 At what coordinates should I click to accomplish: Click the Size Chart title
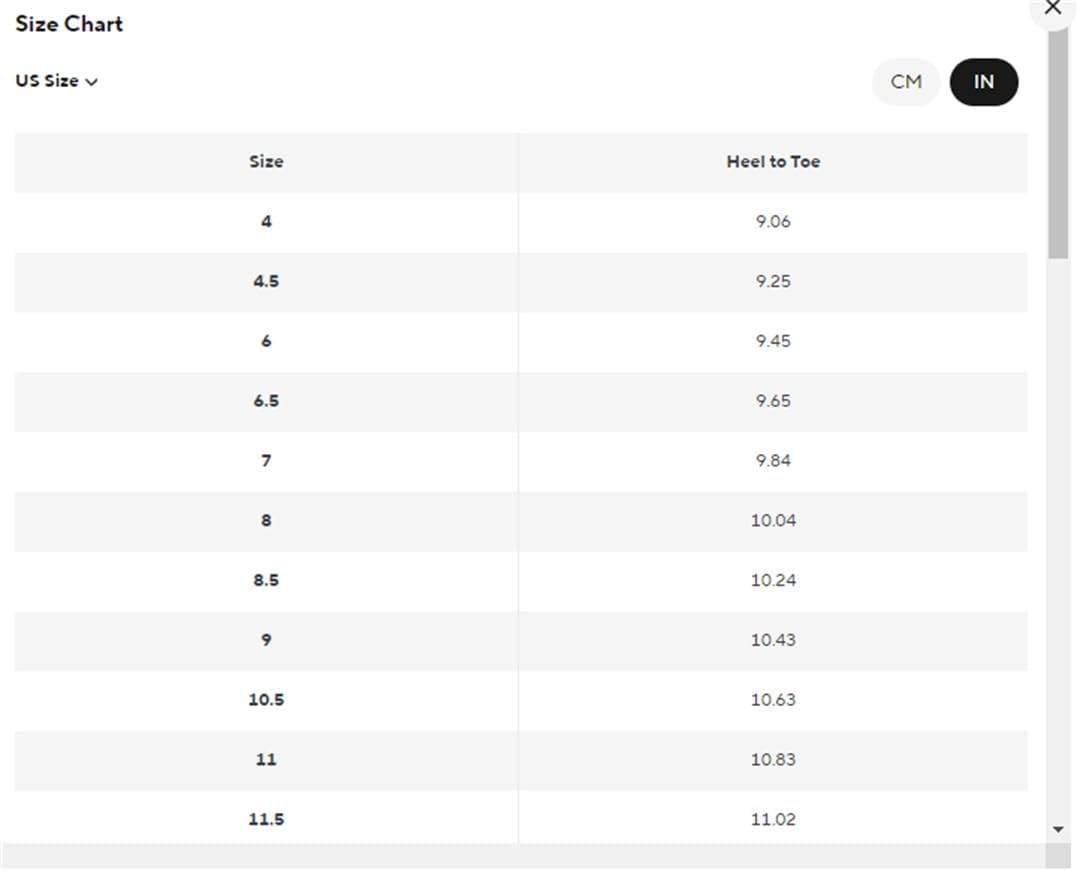[69, 24]
